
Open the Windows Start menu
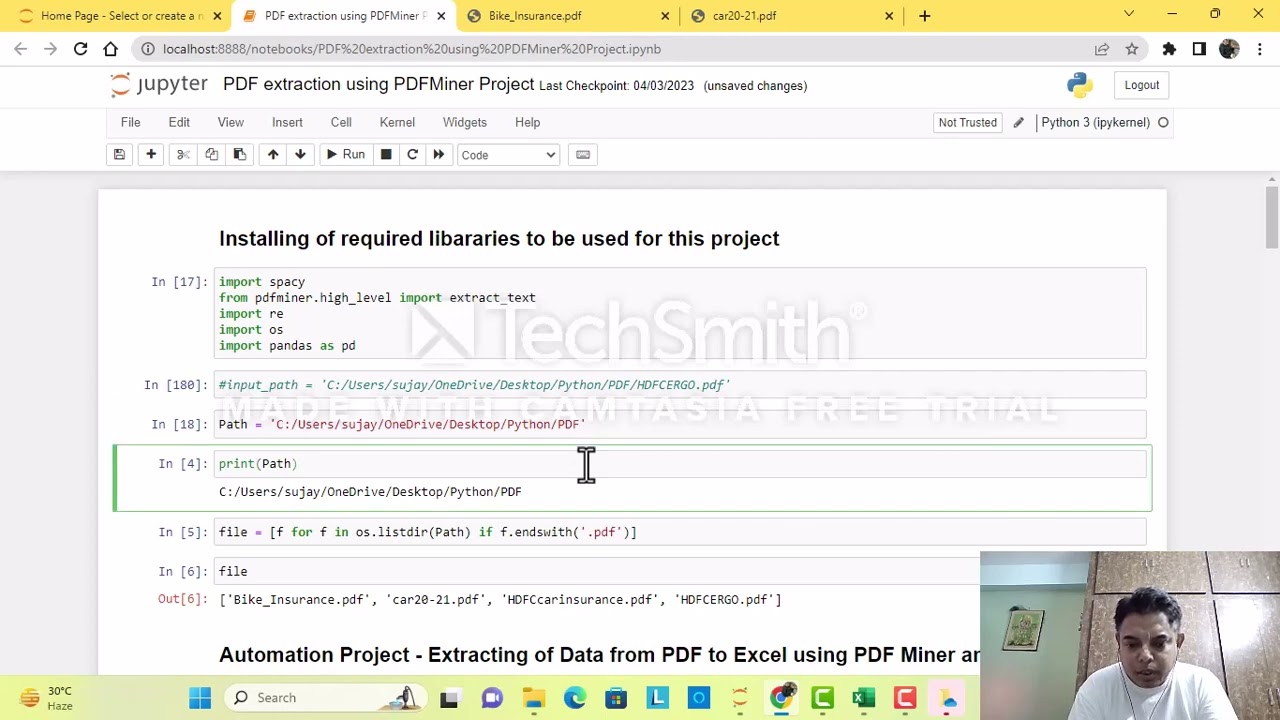pyautogui.click(x=200, y=698)
